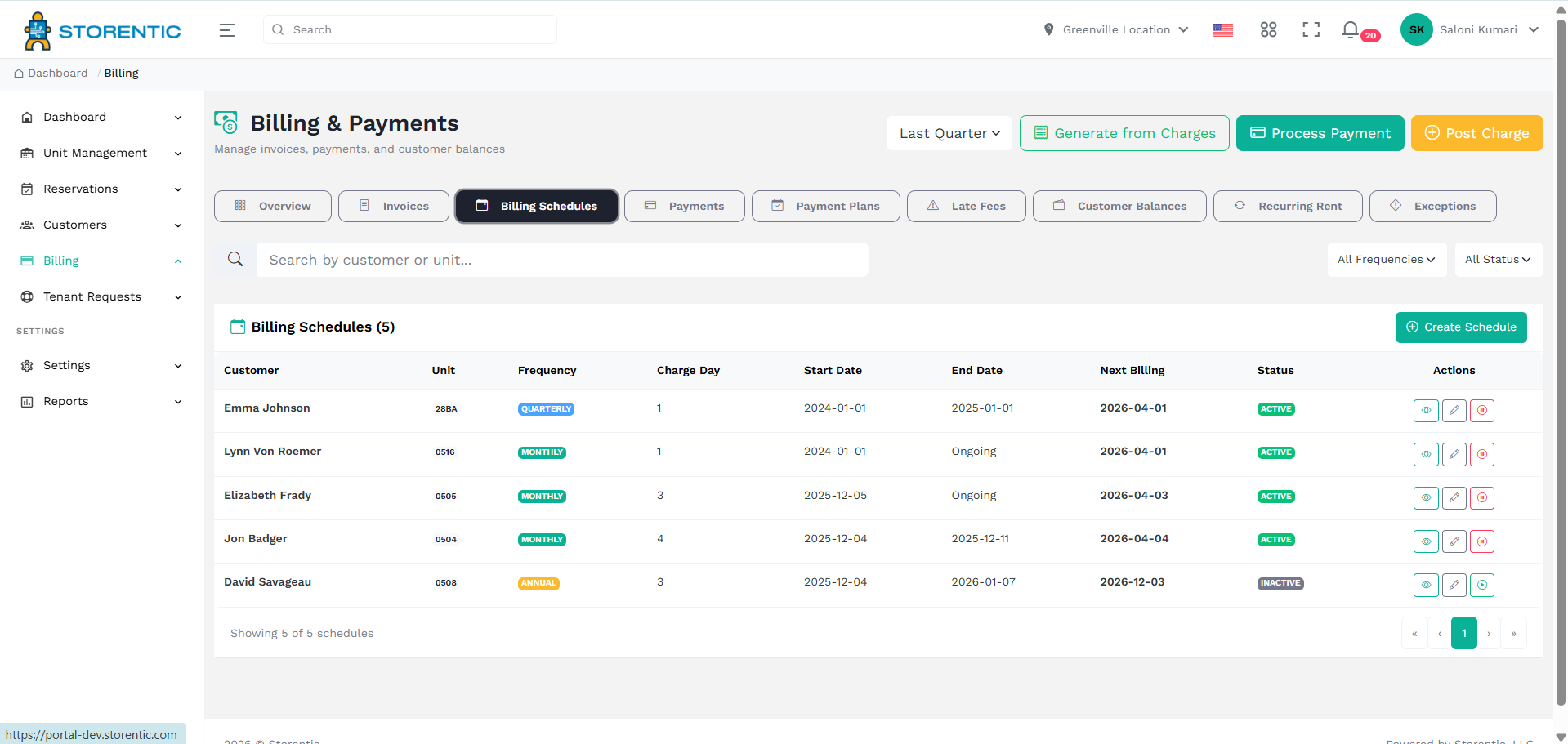This screenshot has width=1568, height=744.
Task: Select the US flag language icon
Action: click(x=1222, y=29)
